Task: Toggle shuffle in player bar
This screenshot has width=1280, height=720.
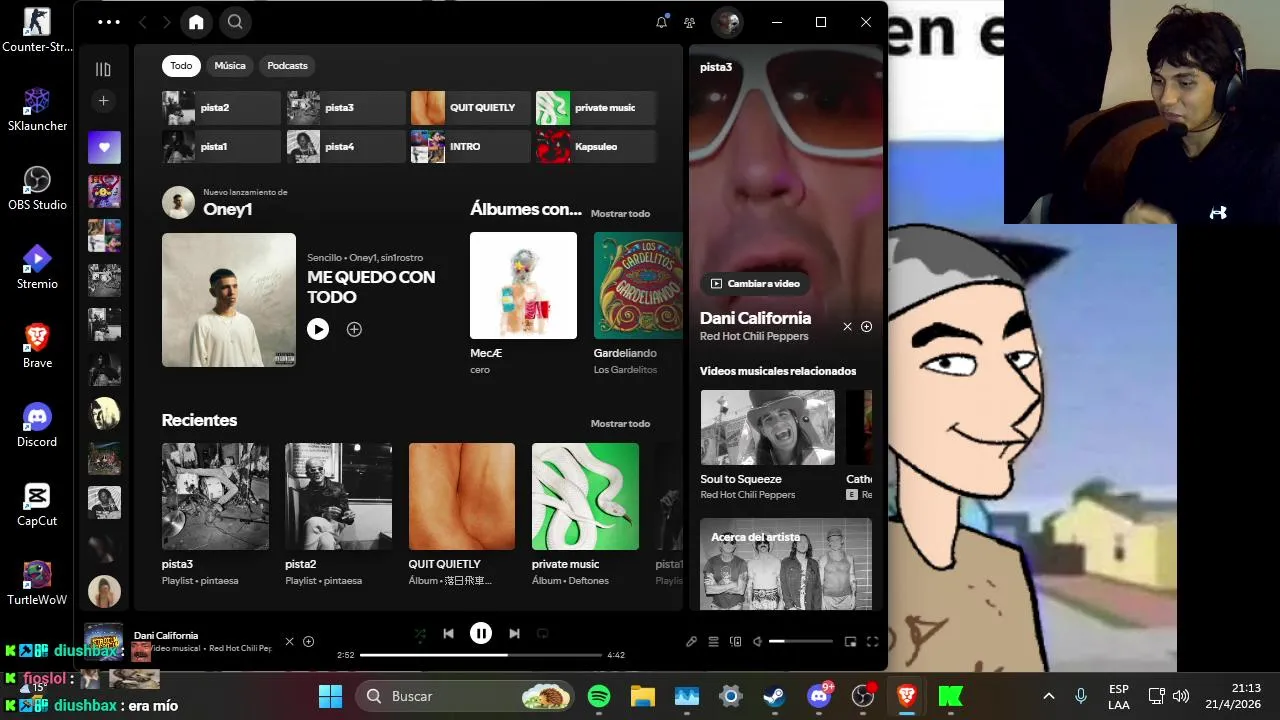Action: 419,634
